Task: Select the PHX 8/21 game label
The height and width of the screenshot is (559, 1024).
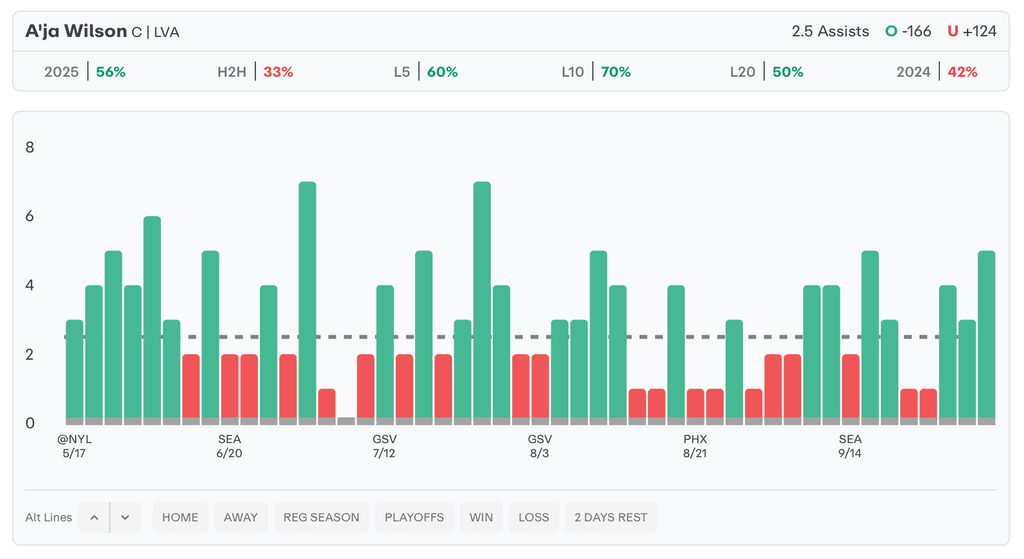Action: [695, 446]
